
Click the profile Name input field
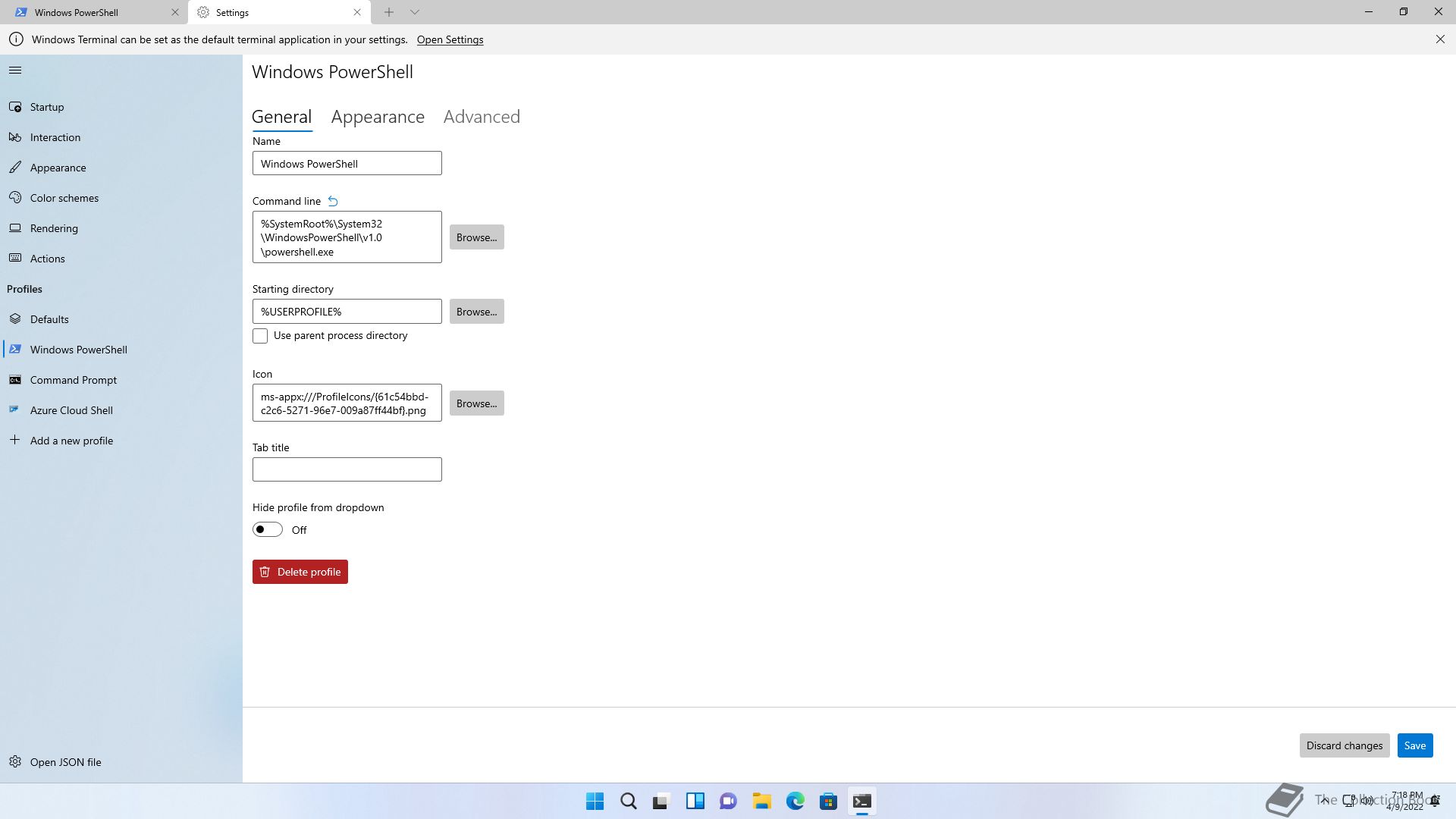tap(347, 163)
